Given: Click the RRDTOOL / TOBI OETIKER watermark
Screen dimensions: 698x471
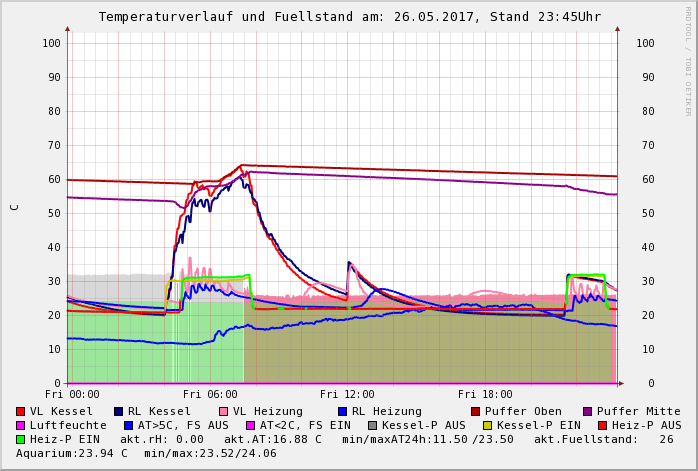Looking at the screenshot, I should [688, 60].
